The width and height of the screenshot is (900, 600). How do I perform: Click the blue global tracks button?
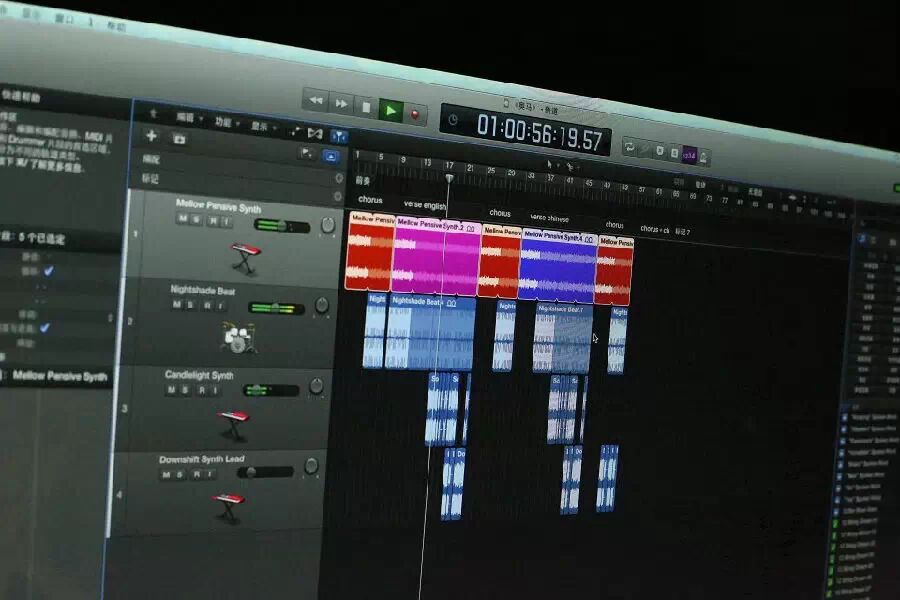331,156
